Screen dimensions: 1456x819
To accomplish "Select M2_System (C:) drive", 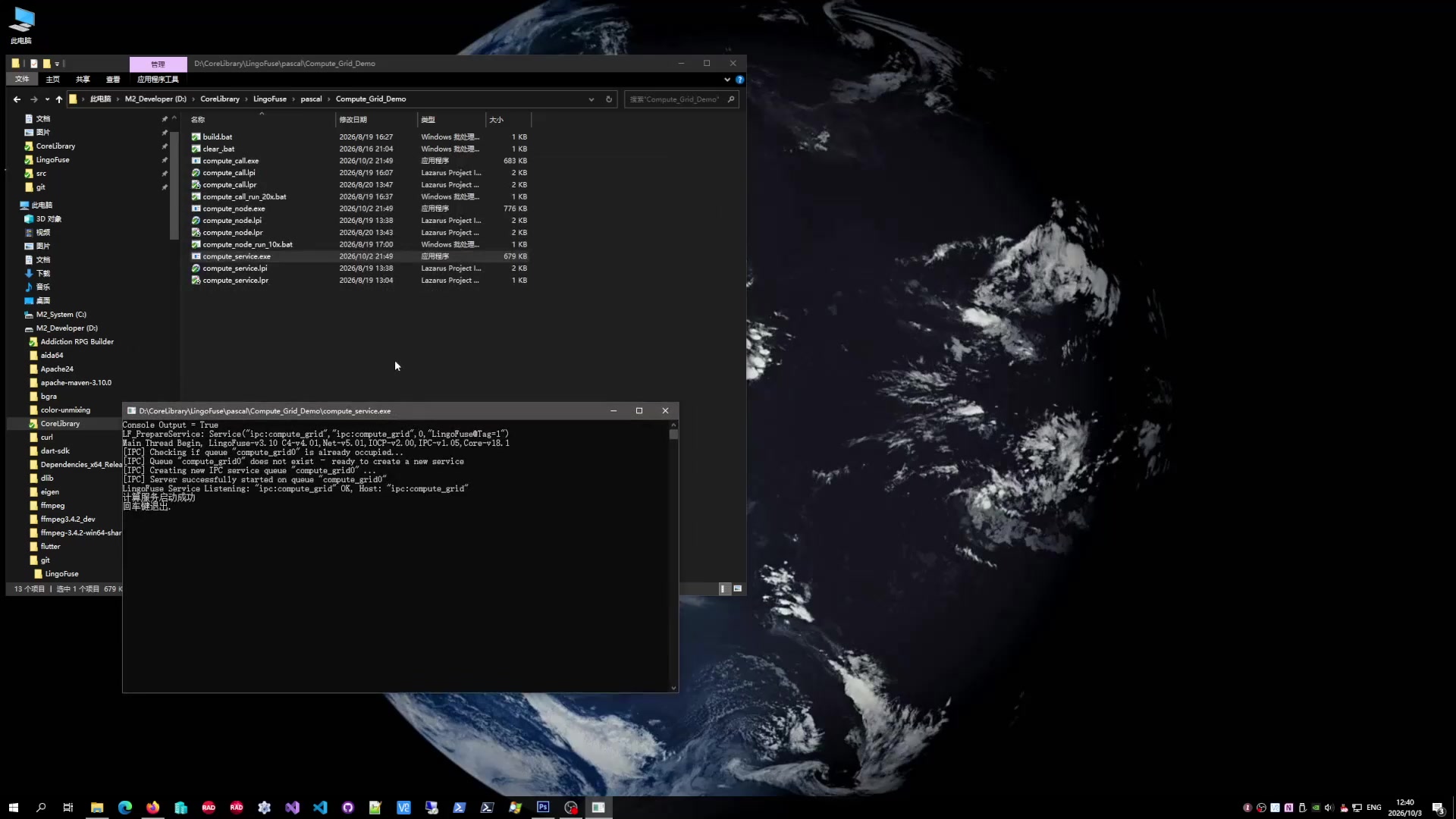I will [61, 315].
